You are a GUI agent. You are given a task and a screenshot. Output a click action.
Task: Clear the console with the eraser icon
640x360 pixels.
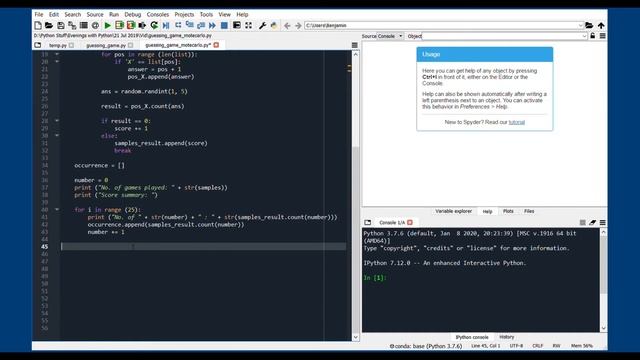(x=592, y=222)
